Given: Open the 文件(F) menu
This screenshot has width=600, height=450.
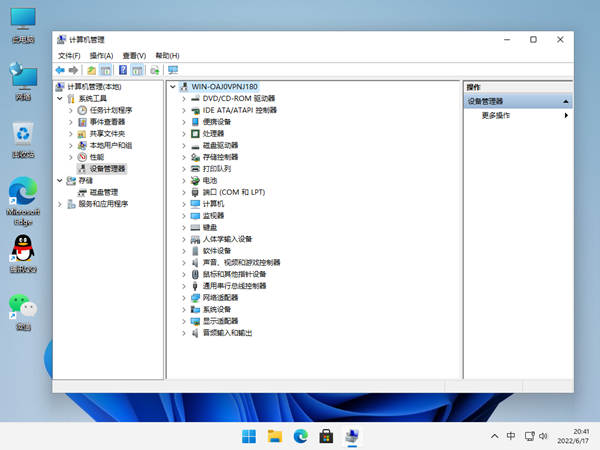Looking at the screenshot, I should tap(68, 55).
